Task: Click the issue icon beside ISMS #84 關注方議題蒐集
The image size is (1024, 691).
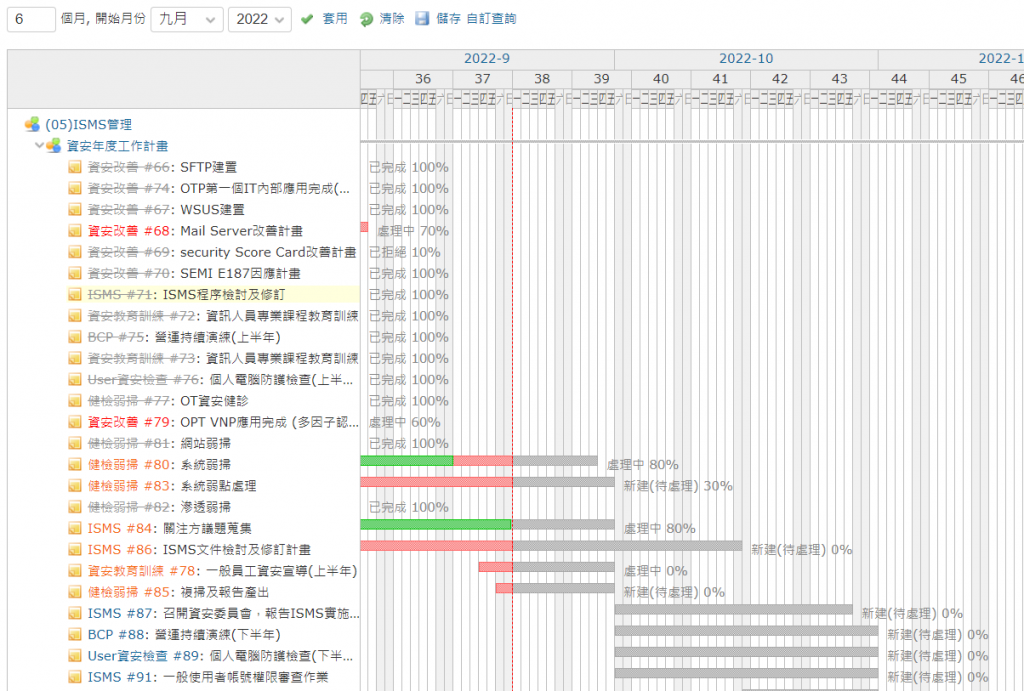Action: point(75,528)
